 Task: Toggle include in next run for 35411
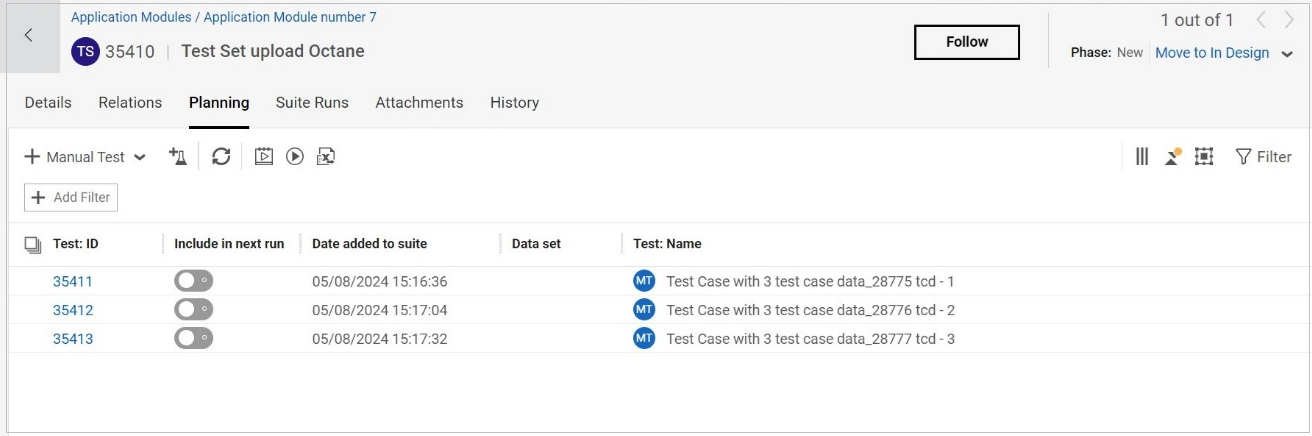pyautogui.click(x=193, y=282)
